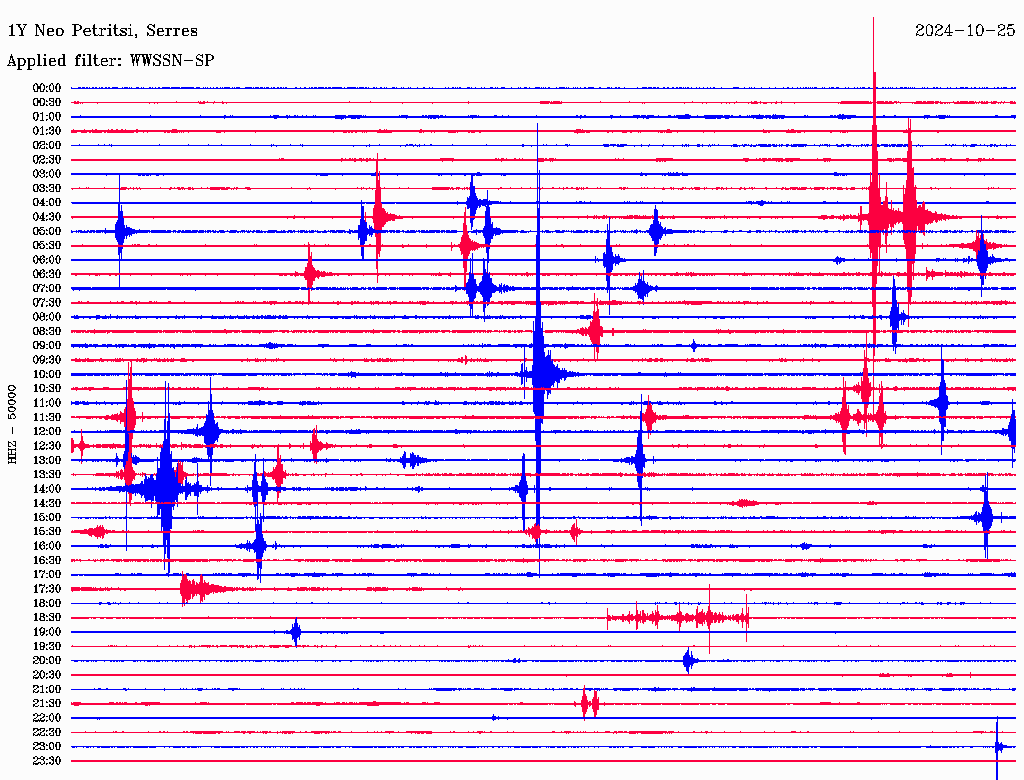This screenshot has width=1024, height=780.
Task: Select the "21:30" time label
Action: [46, 704]
